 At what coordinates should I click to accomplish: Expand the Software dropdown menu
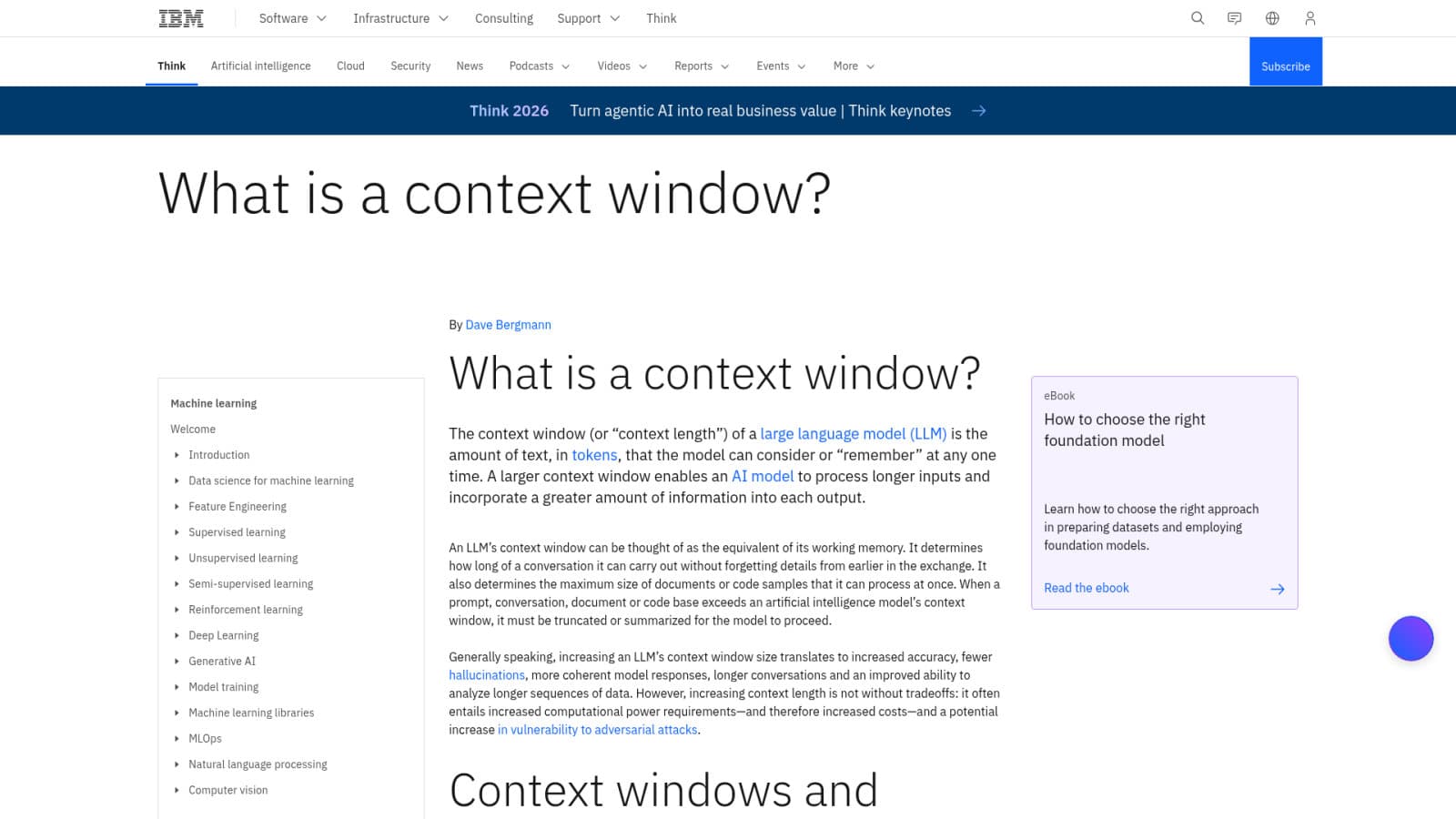point(293,18)
